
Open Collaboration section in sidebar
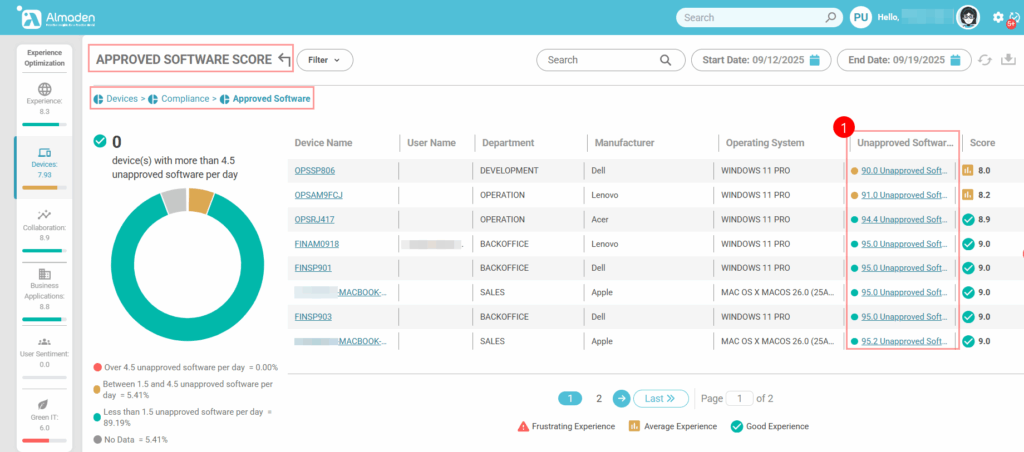tap(43, 225)
